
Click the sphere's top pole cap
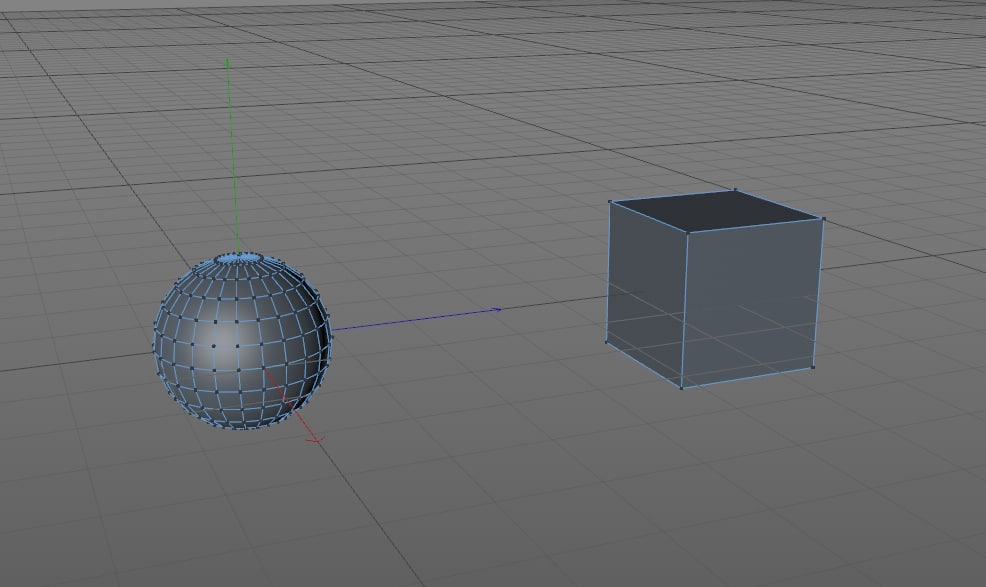239,257
